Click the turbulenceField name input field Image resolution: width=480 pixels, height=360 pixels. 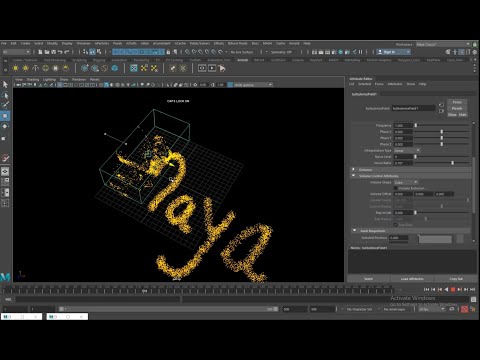413,108
